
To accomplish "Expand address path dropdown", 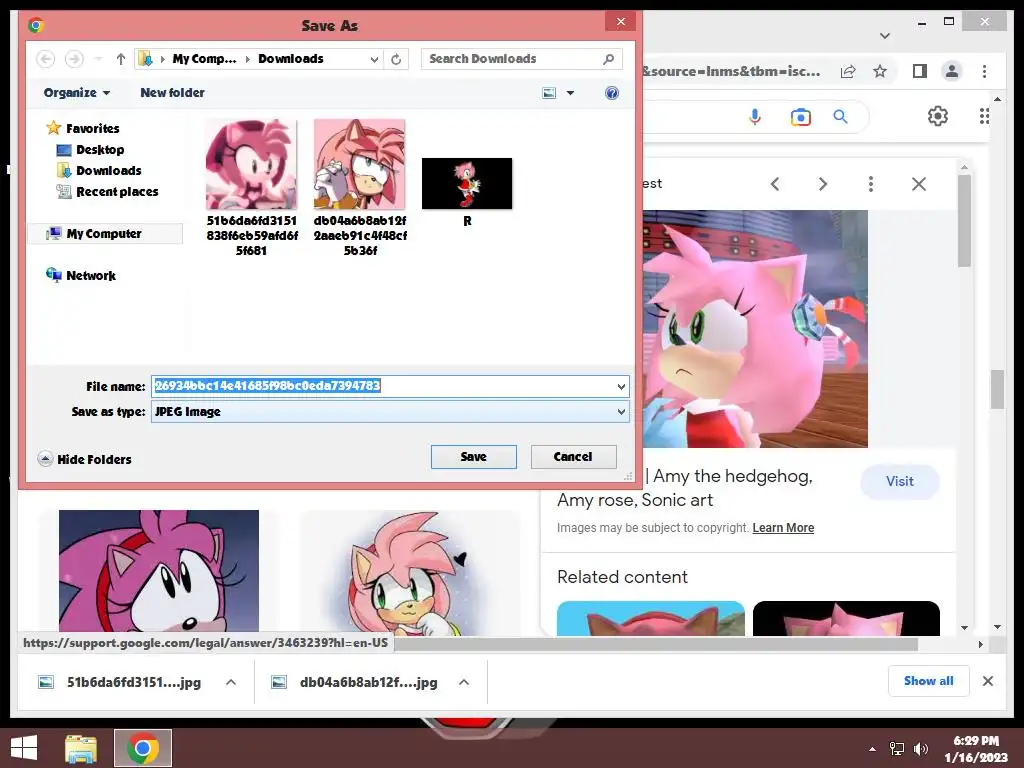I will click(374, 59).
